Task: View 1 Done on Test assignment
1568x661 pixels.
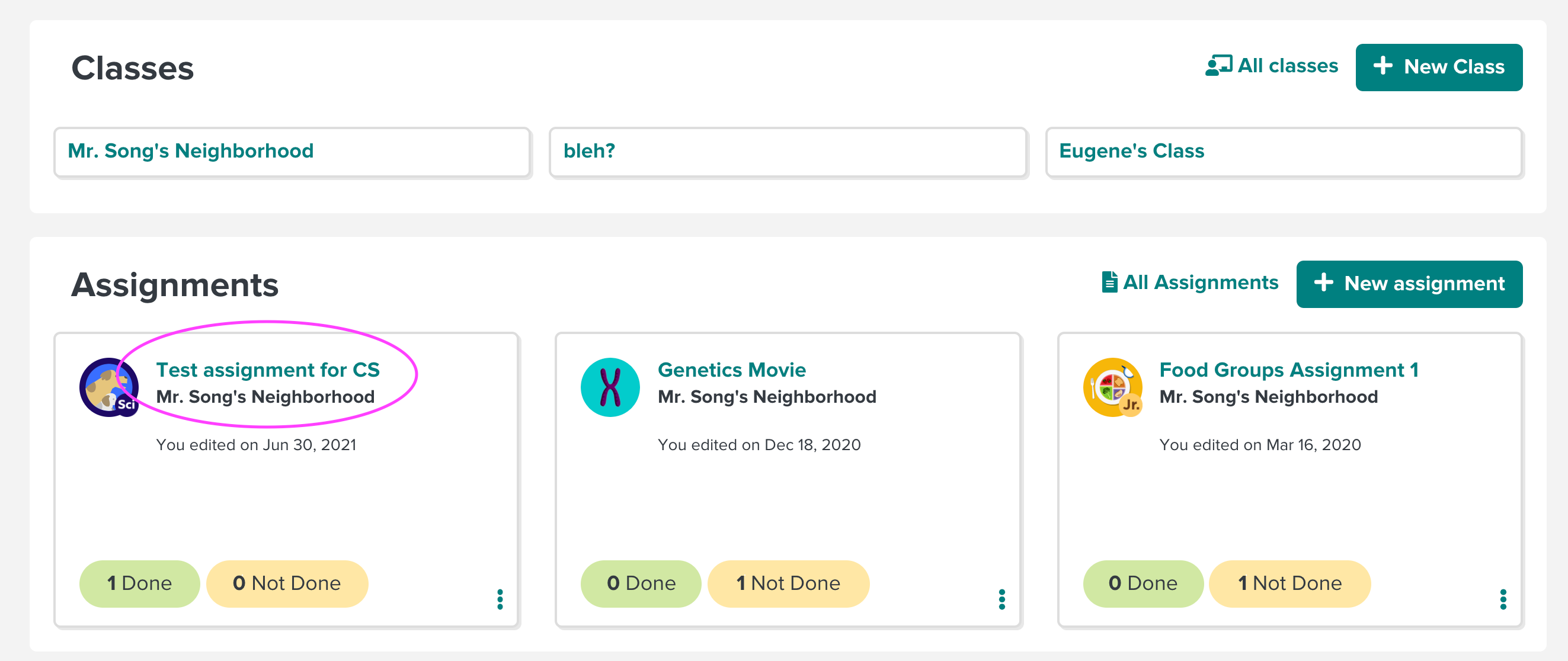Action: 139,583
